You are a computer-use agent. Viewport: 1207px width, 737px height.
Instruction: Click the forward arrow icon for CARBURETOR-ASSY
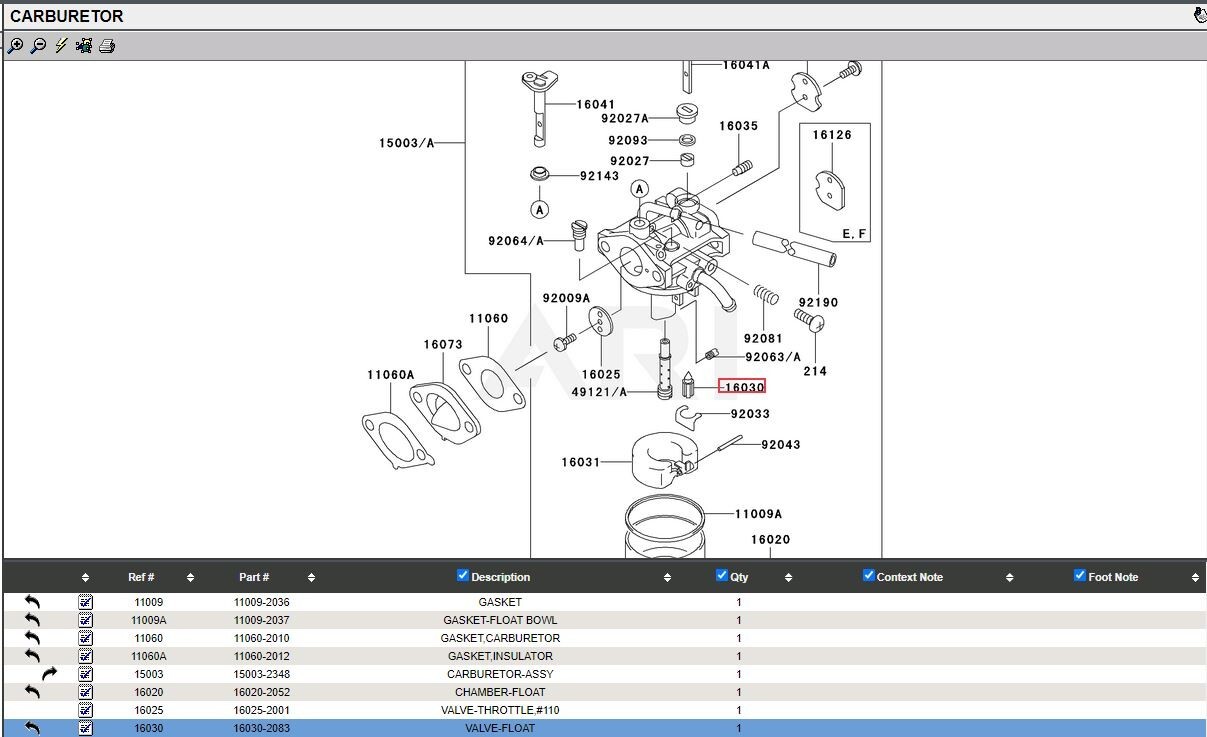click(x=49, y=674)
